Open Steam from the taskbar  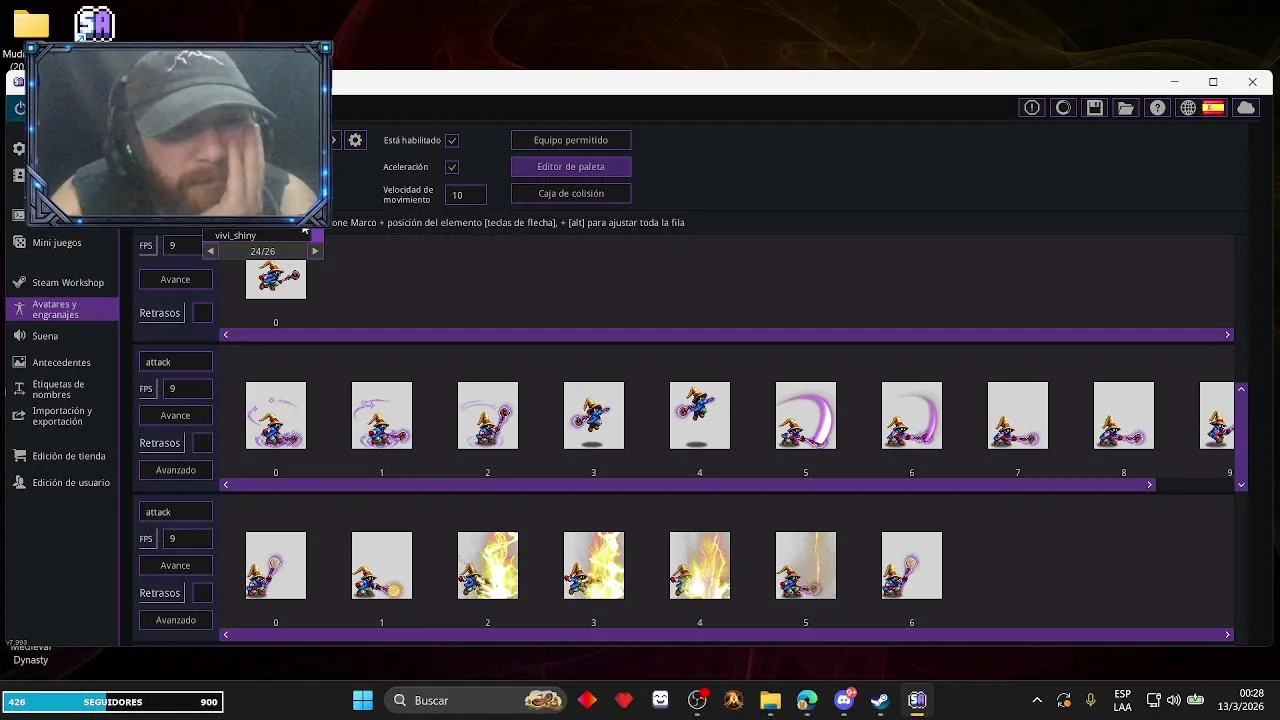[880, 700]
